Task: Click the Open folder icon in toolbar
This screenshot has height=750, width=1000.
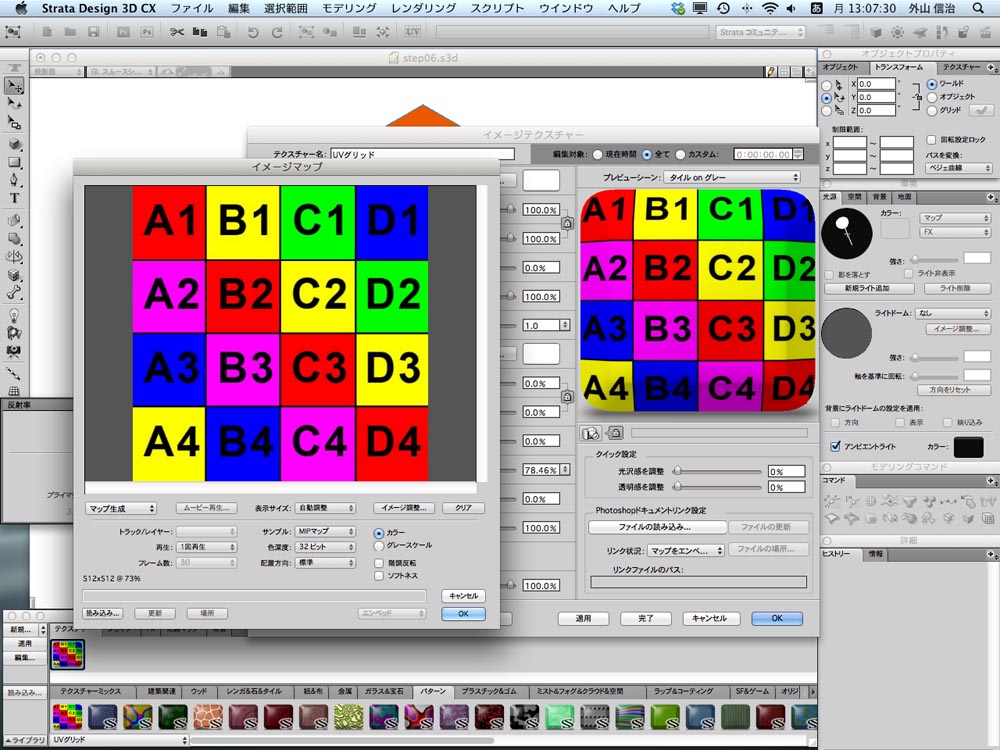Action: tap(70, 32)
